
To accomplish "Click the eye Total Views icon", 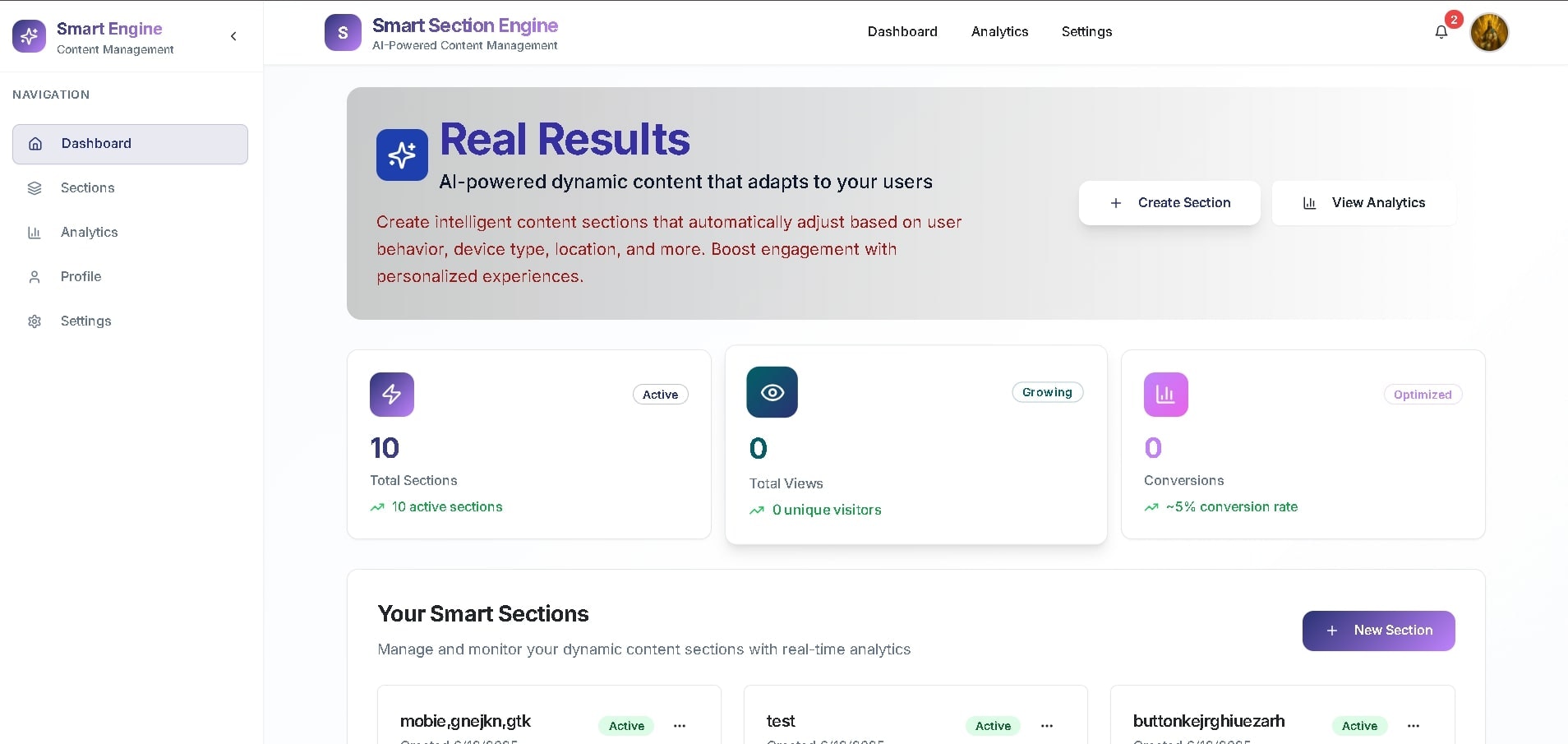I will point(772,392).
